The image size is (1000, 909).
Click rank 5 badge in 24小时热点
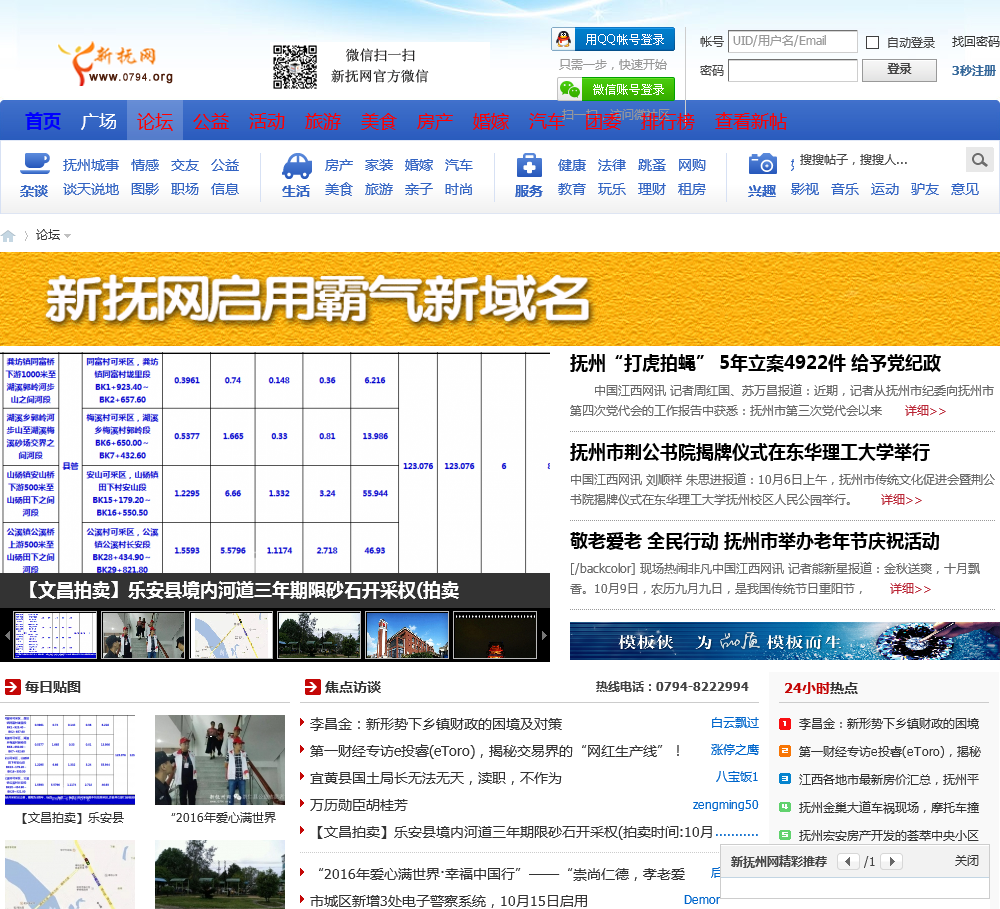[x=785, y=834]
